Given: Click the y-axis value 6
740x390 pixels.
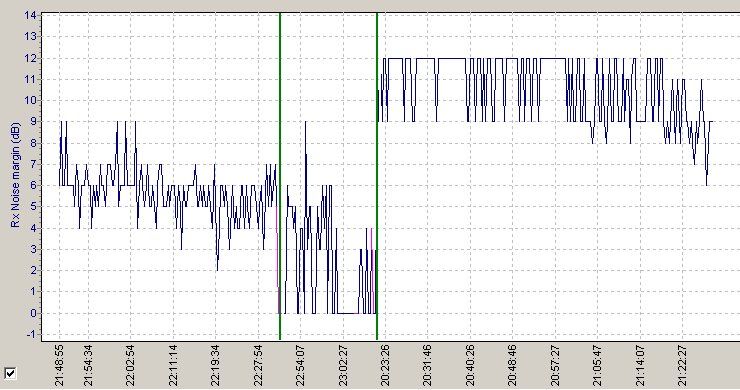Looking at the screenshot, I should point(33,186).
